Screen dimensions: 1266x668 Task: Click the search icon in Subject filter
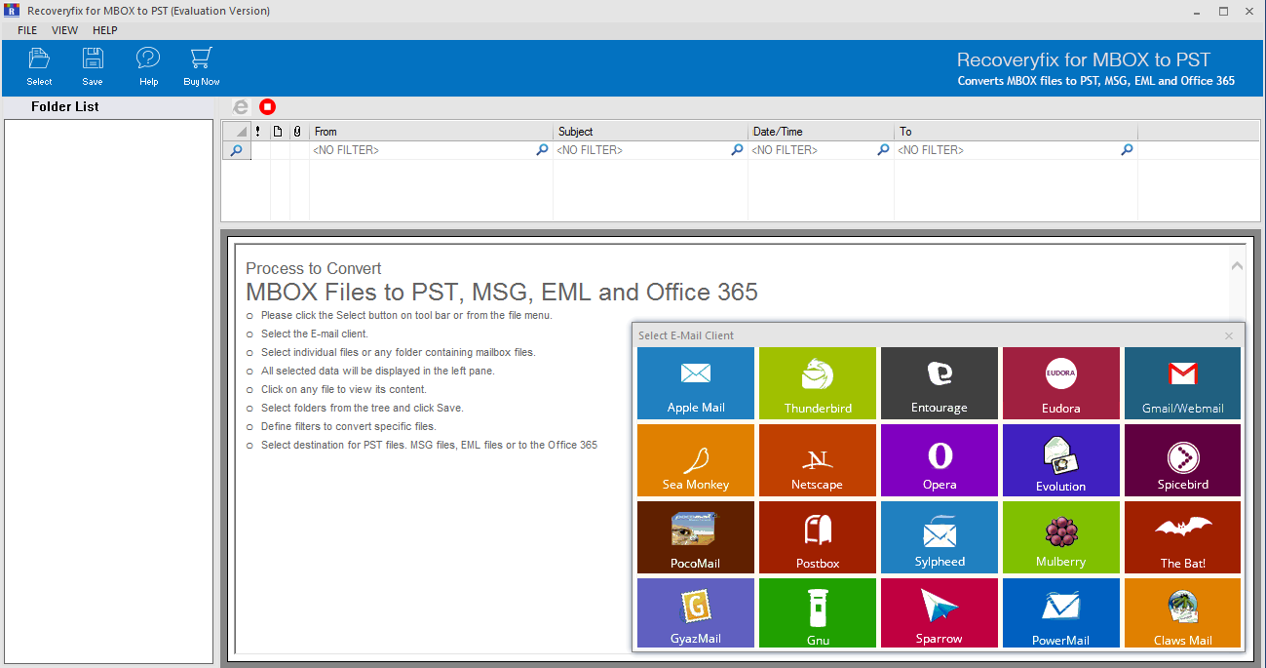click(x=738, y=150)
